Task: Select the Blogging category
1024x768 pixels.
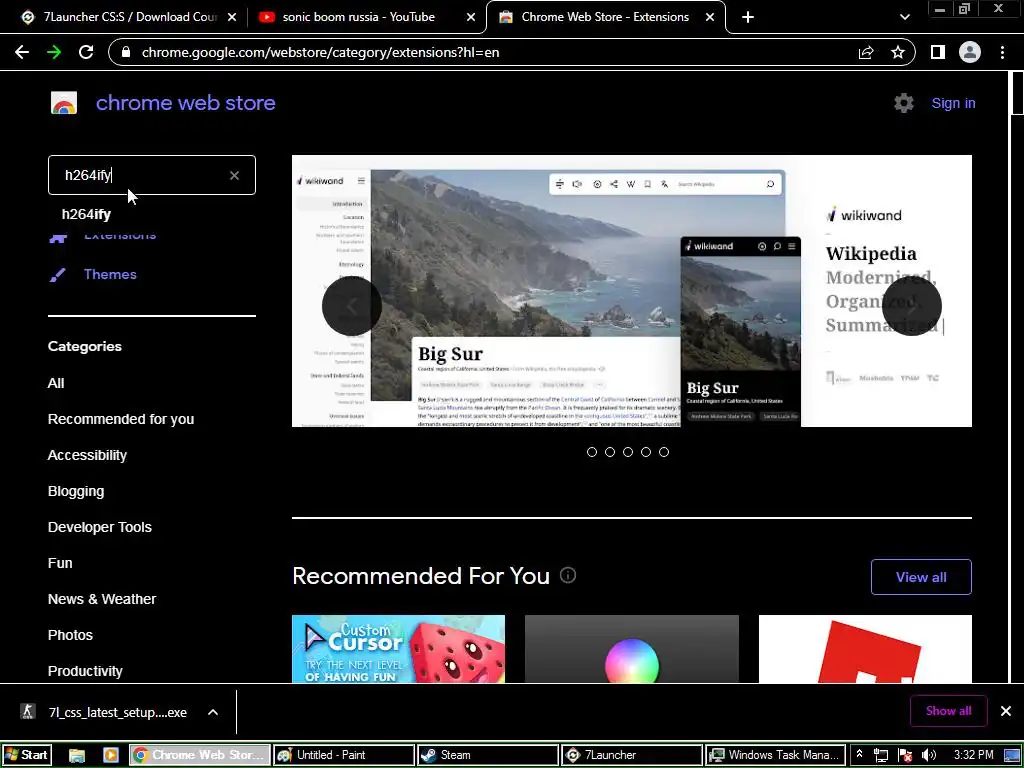Action: (76, 491)
